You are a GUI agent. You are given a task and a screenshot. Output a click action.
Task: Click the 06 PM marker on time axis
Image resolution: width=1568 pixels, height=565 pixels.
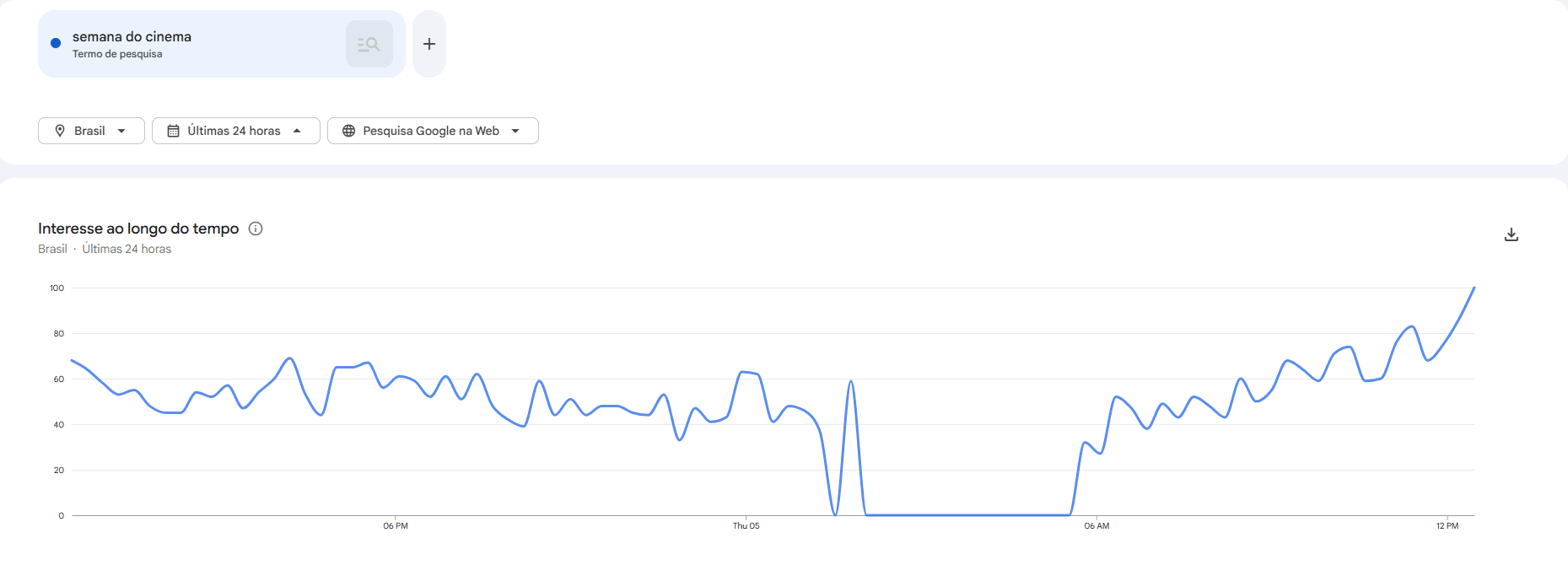pos(396,525)
